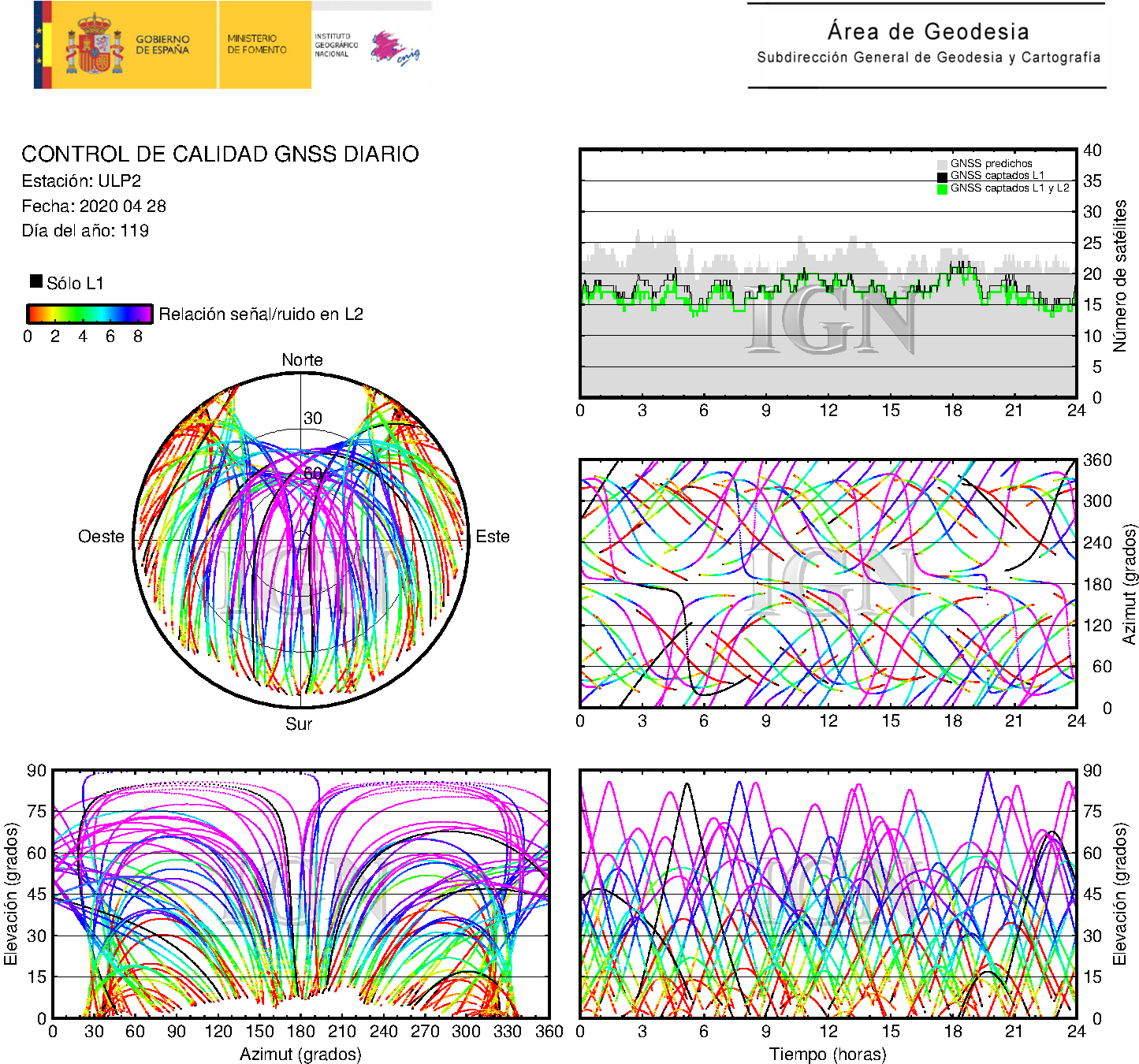
Task: Click the Área de Geodesia heading
Action: (928, 32)
